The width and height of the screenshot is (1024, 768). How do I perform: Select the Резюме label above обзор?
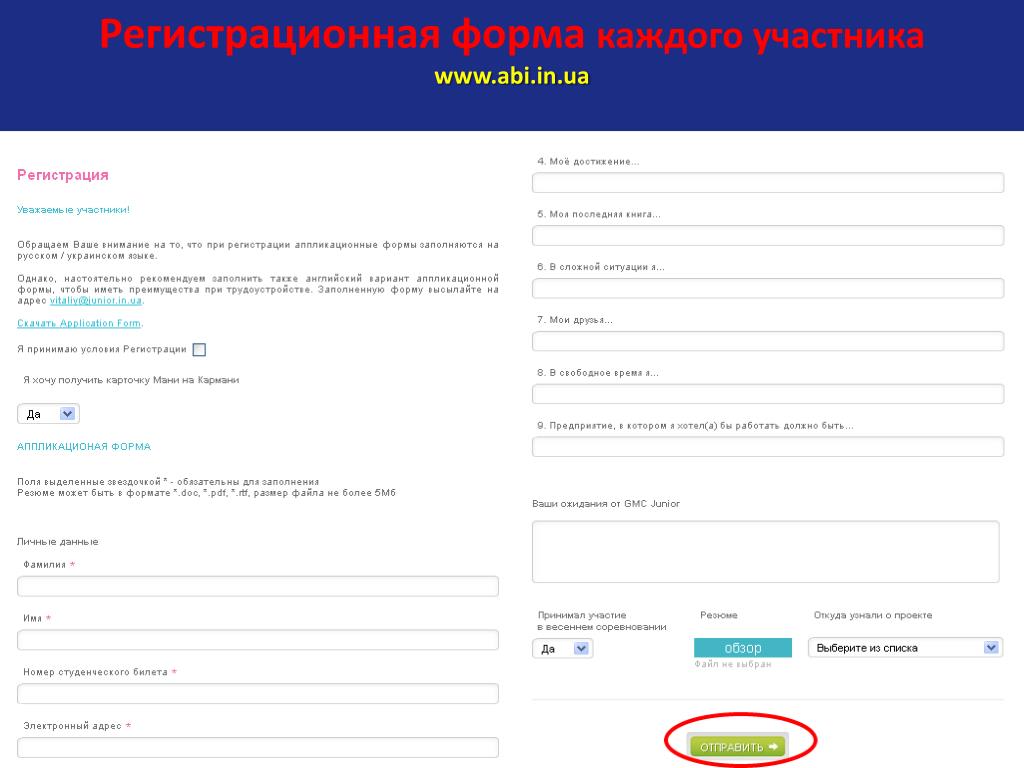(718, 615)
